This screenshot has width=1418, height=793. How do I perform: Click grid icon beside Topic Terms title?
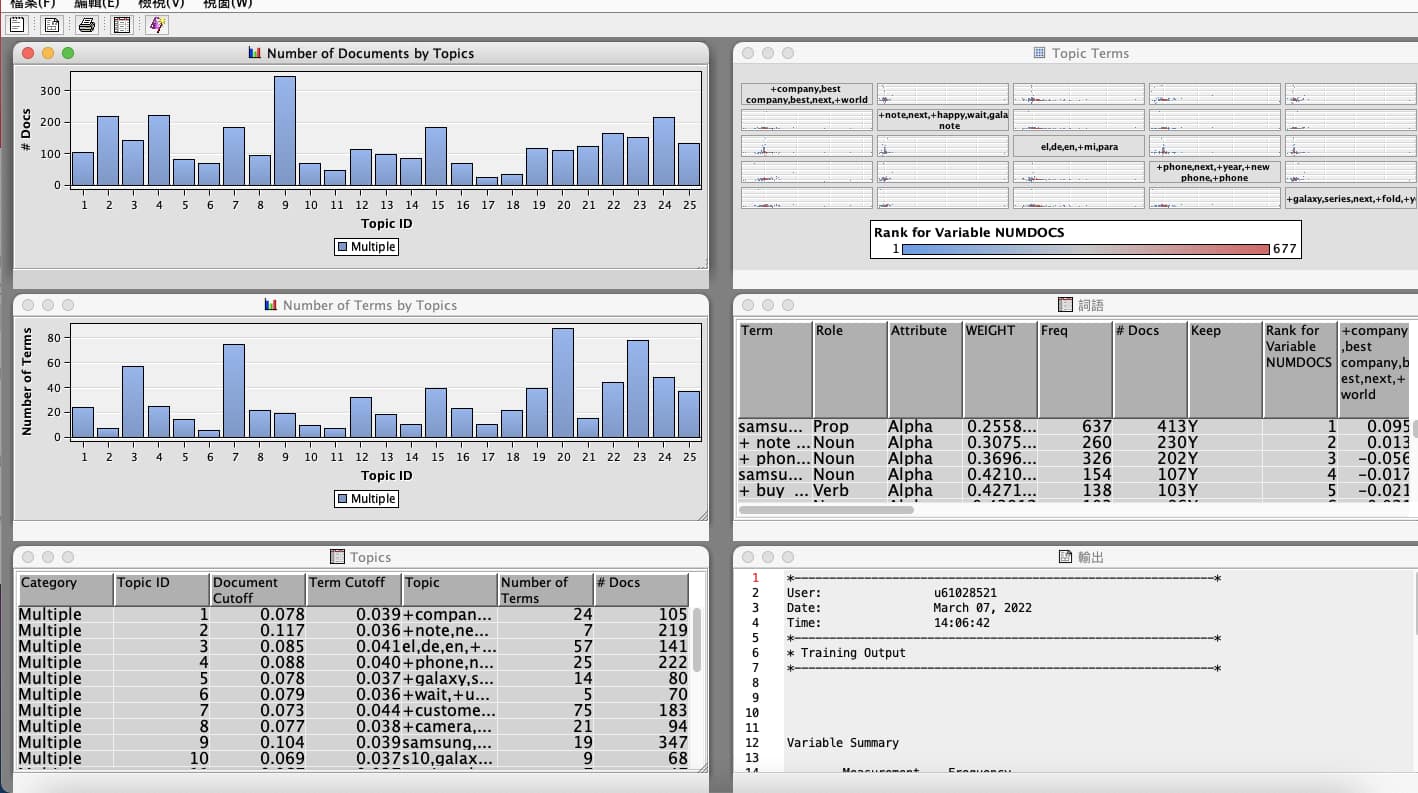[1039, 53]
